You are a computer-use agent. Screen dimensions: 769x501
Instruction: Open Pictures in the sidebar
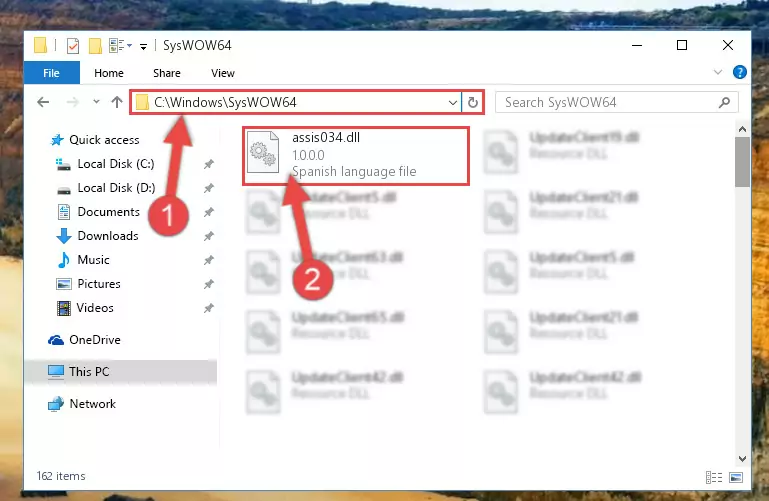[x=99, y=284]
